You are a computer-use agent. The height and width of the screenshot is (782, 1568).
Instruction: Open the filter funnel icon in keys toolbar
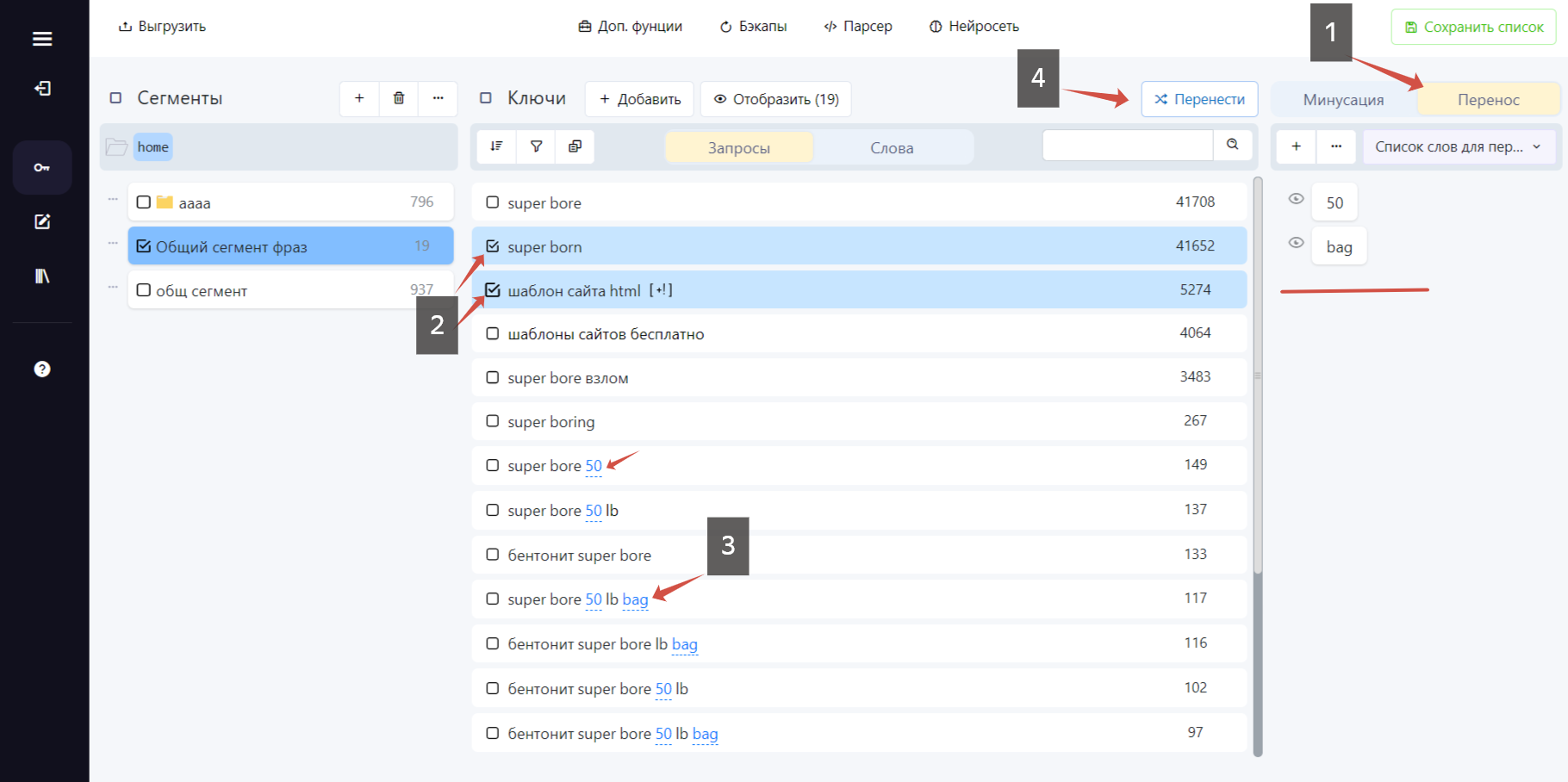[x=536, y=146]
